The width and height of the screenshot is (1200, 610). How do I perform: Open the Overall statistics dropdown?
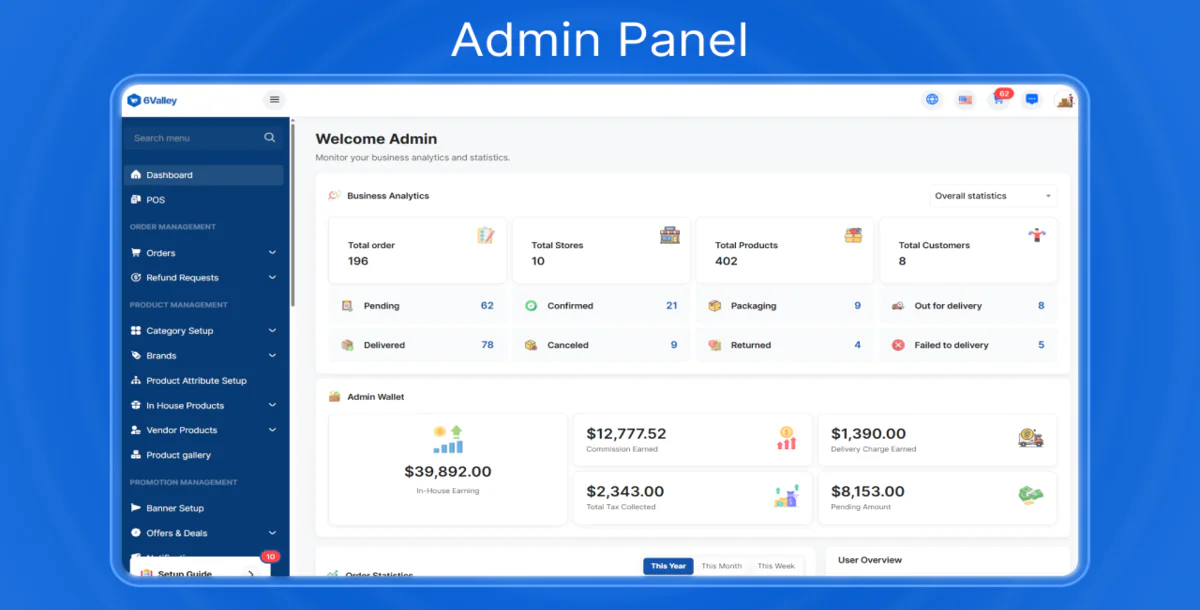point(992,196)
